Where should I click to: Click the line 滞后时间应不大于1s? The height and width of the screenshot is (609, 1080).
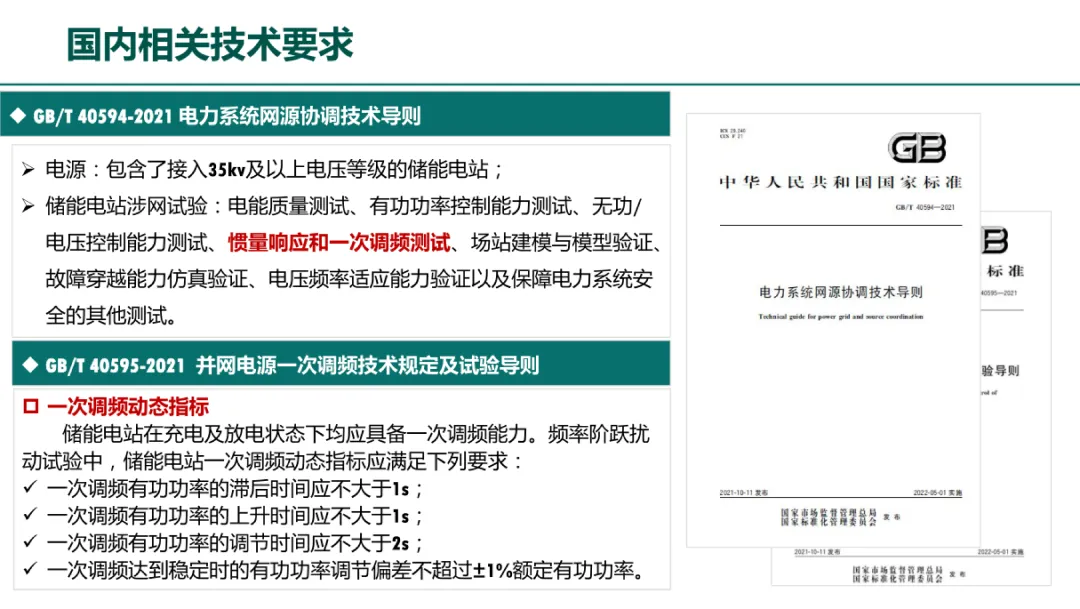click(235, 488)
